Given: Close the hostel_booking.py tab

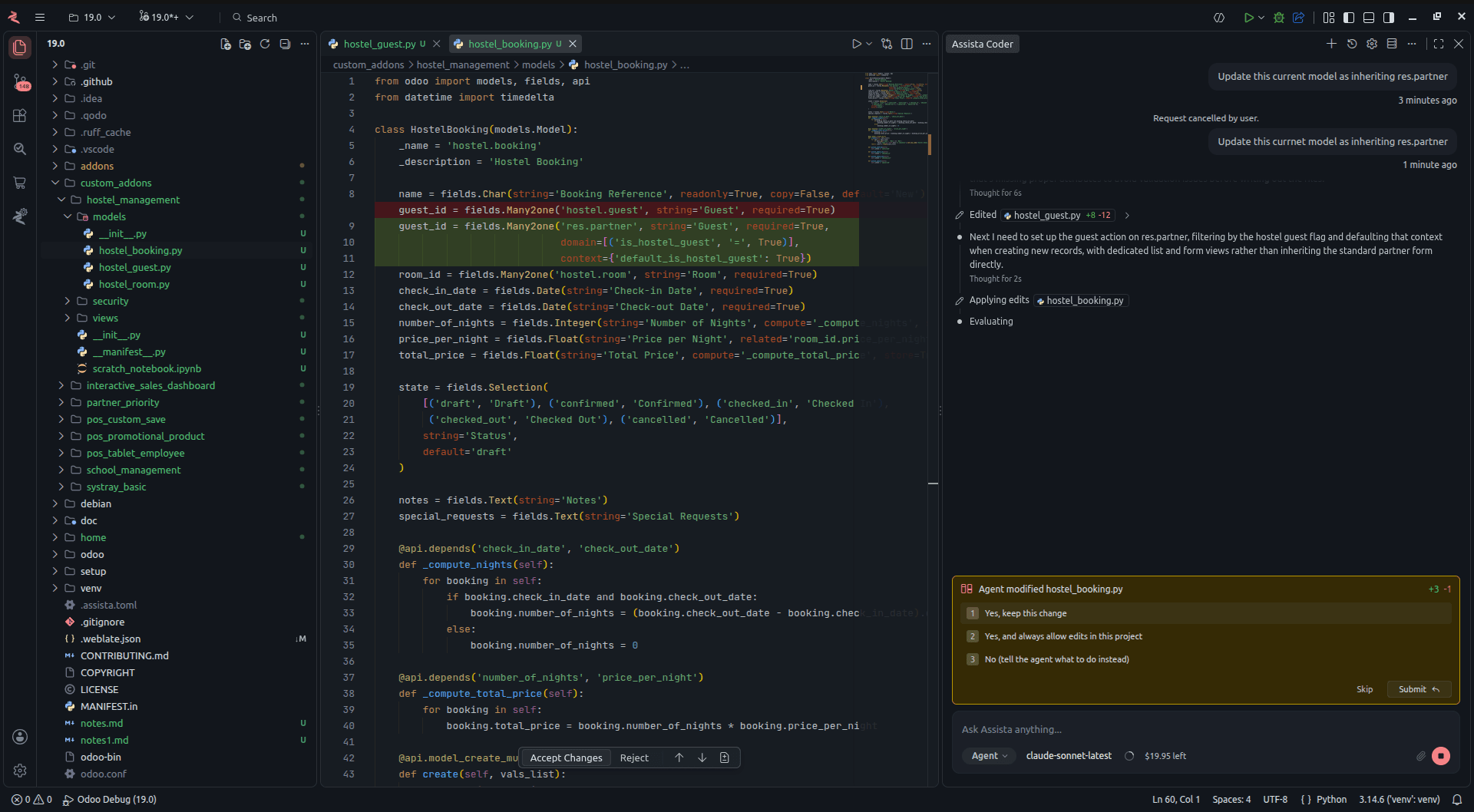Looking at the screenshot, I should 573,44.
